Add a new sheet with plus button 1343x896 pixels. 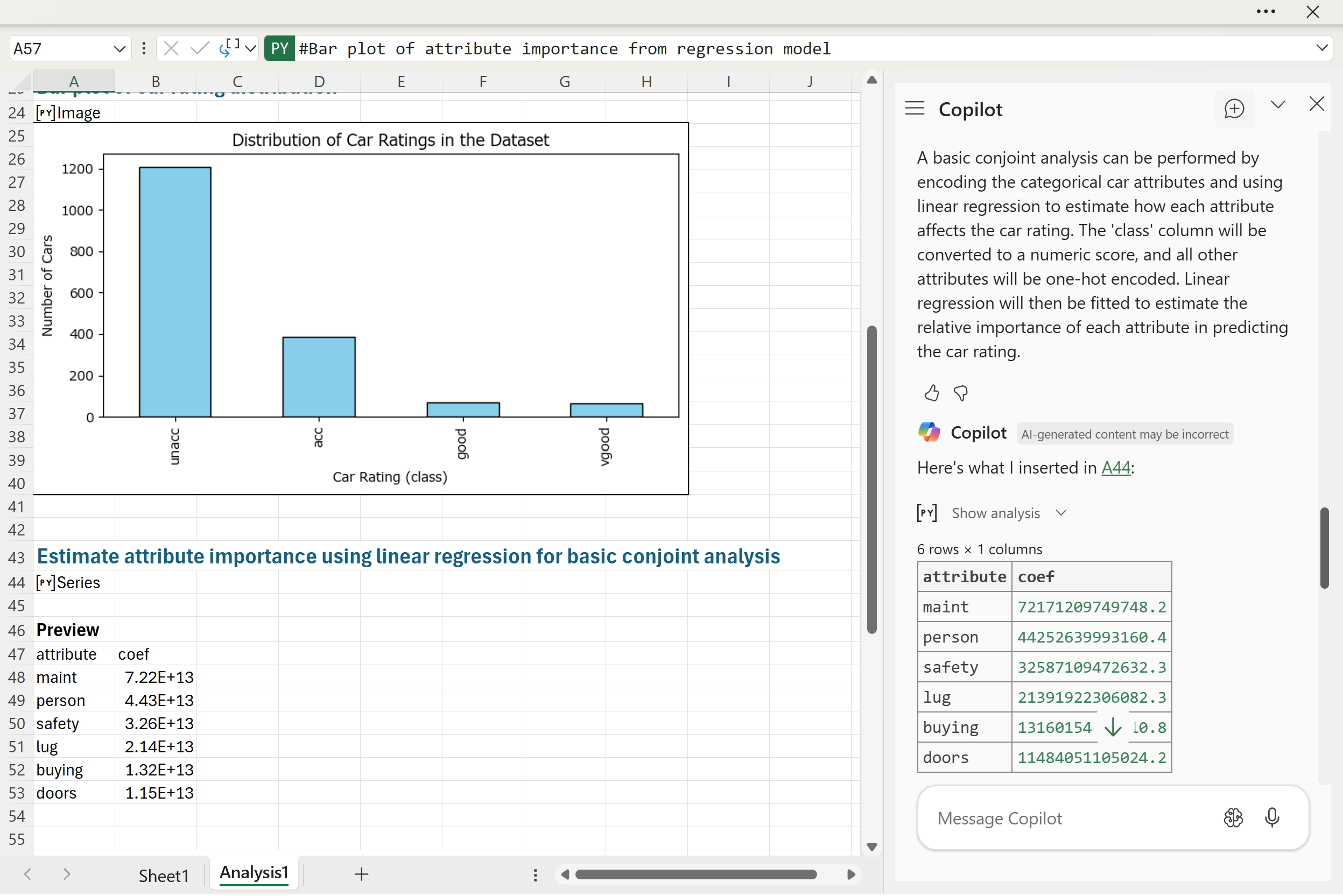(361, 874)
